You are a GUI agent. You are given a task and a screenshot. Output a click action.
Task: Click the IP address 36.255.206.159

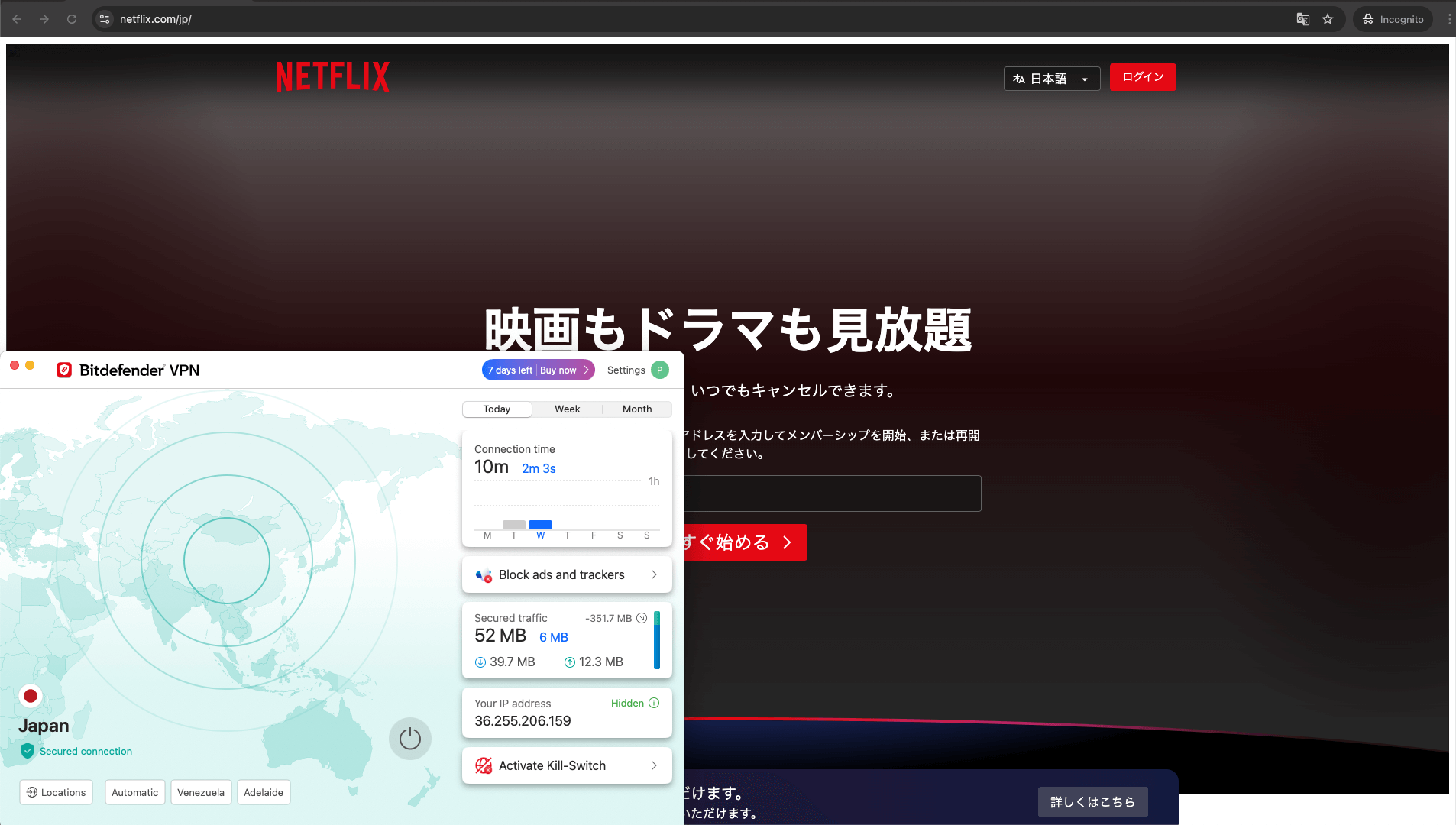pos(523,721)
